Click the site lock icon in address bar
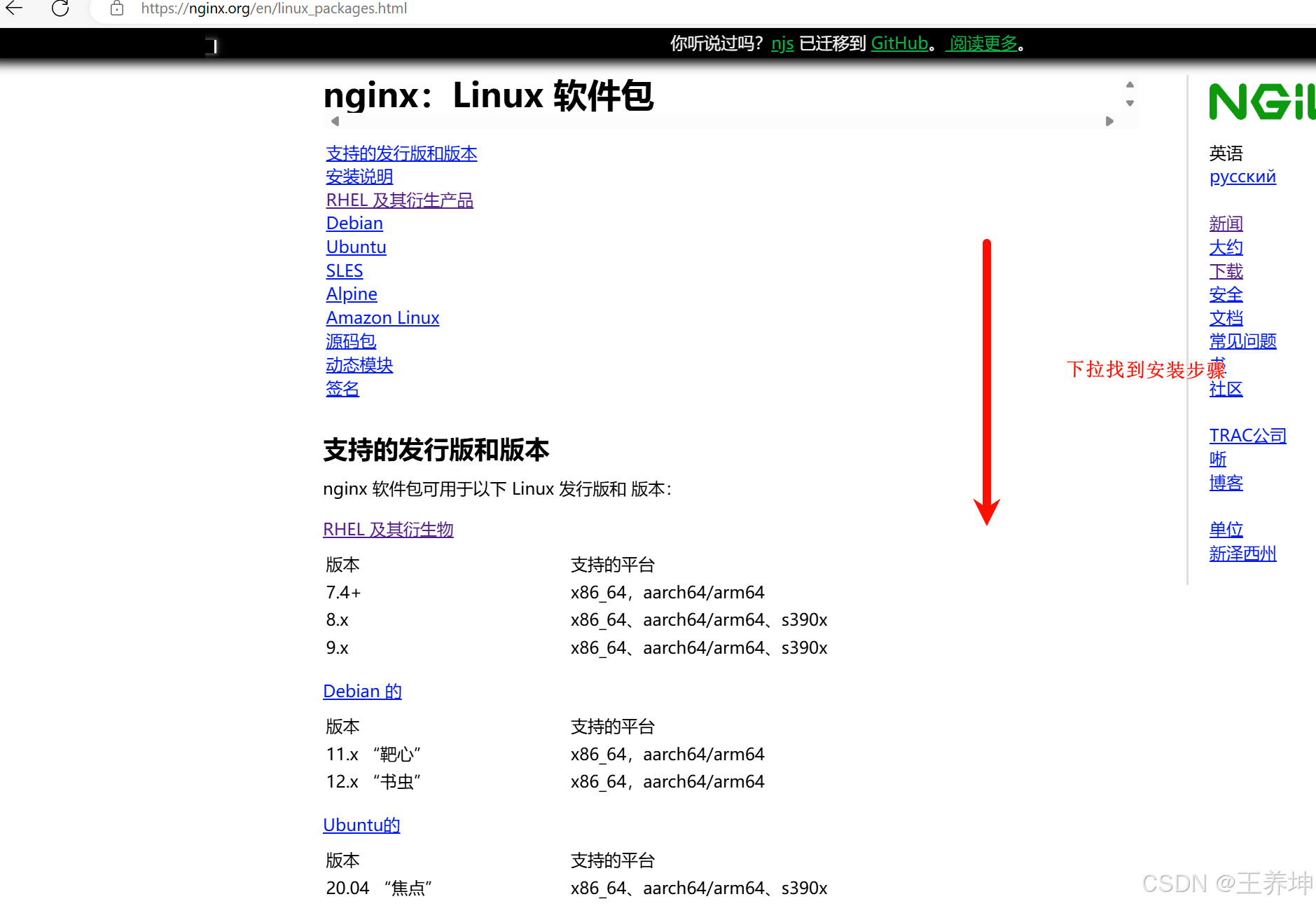 coord(117,8)
